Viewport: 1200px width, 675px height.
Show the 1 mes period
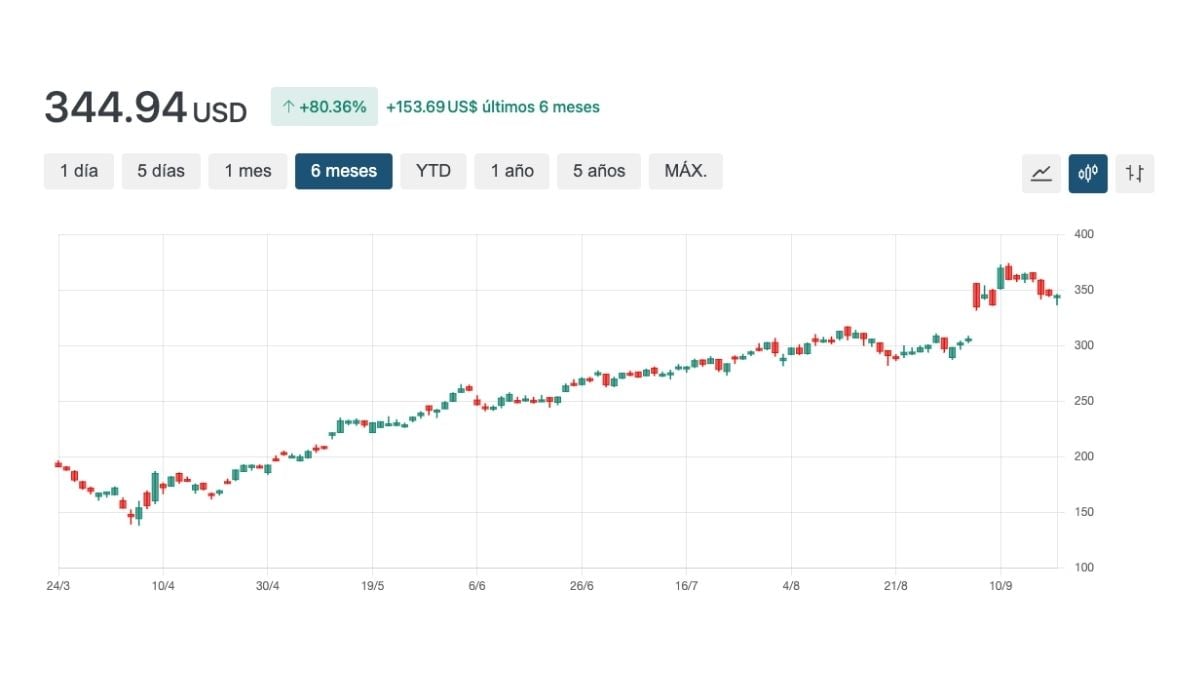[x=248, y=171]
